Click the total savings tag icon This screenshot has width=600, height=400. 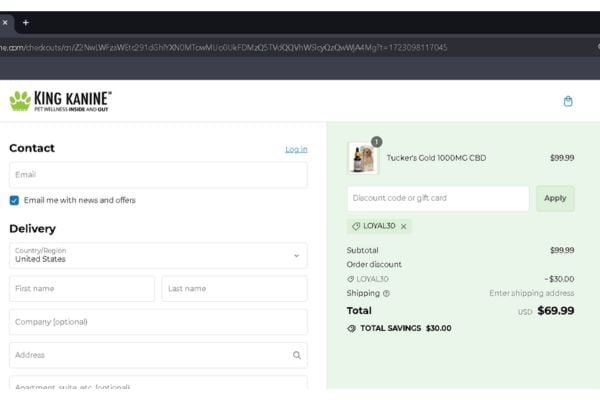tap(351, 328)
